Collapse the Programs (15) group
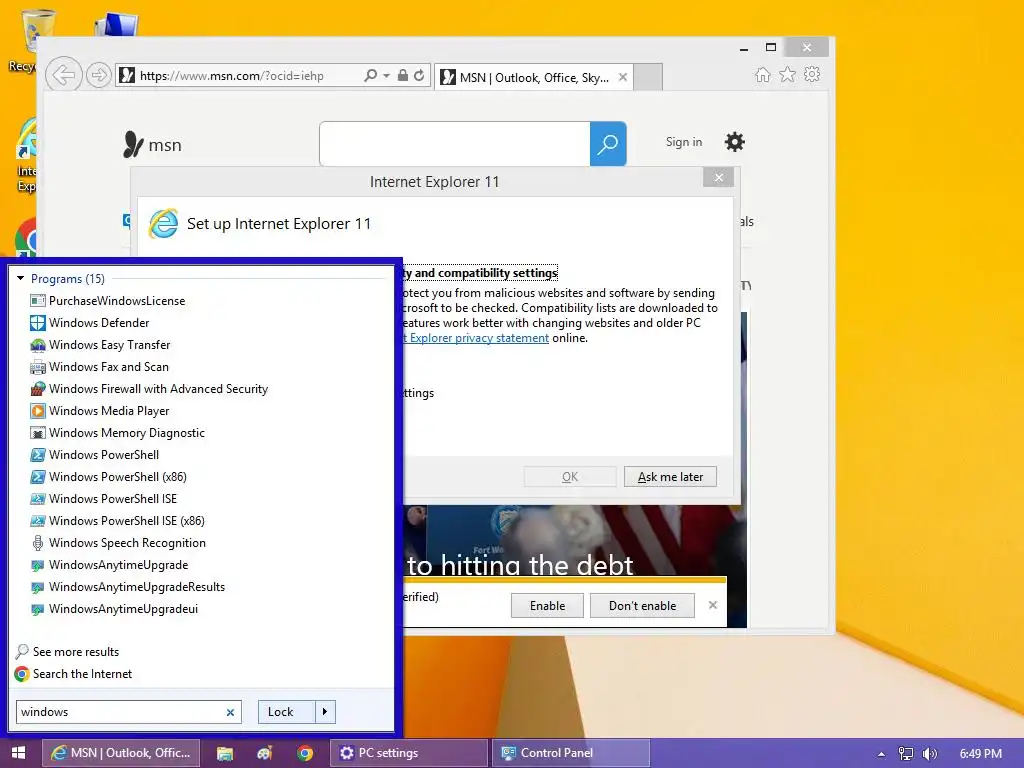1024x768 pixels. [x=20, y=278]
